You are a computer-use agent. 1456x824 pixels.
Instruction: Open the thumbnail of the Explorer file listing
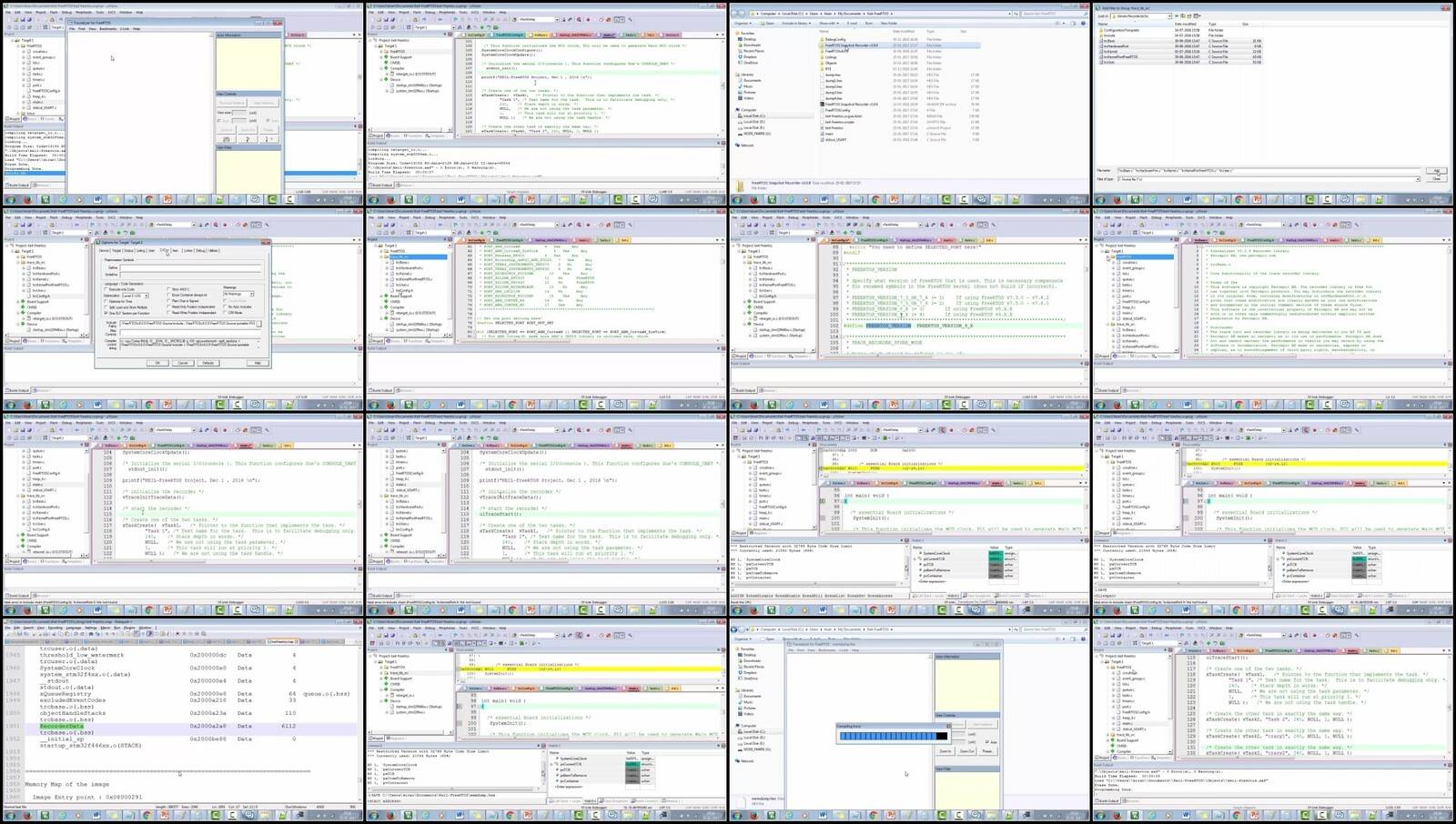click(x=910, y=103)
